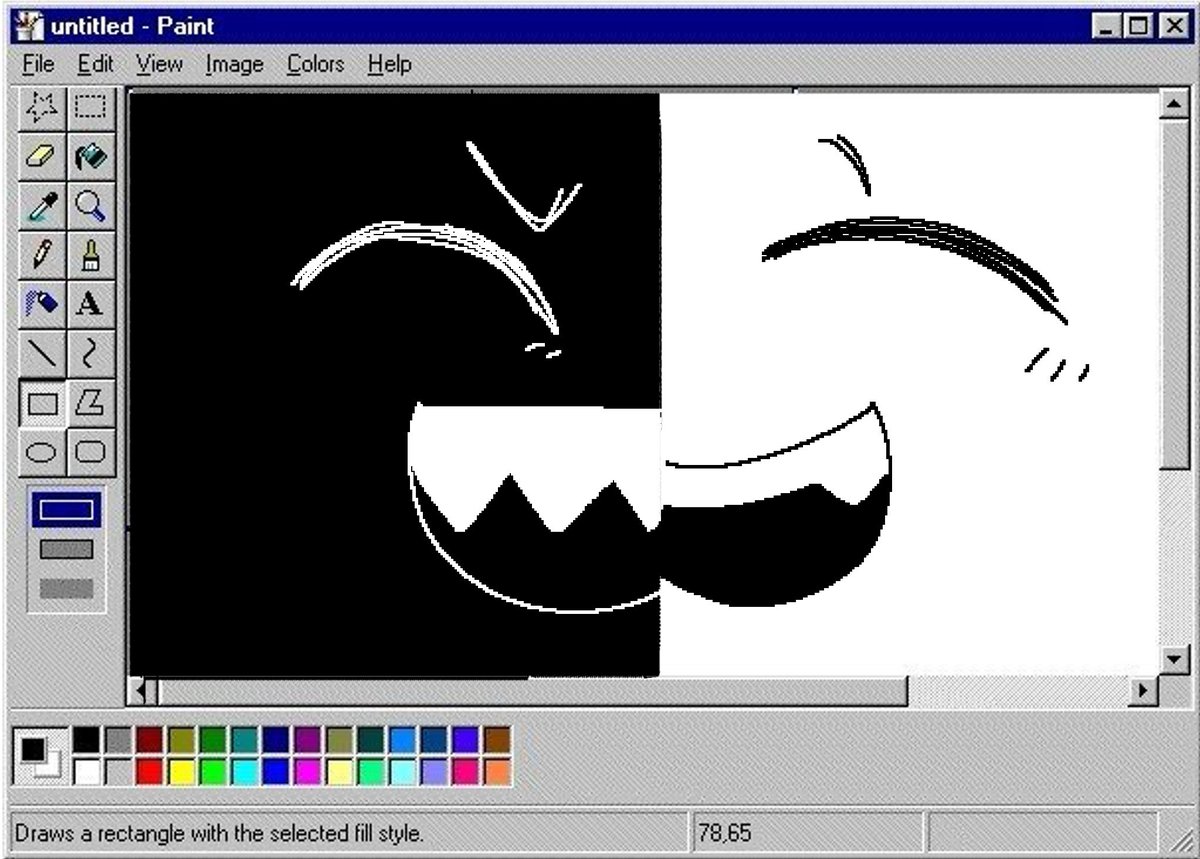Pick the orange swatch
This screenshot has width=1200, height=859.
coord(497,771)
